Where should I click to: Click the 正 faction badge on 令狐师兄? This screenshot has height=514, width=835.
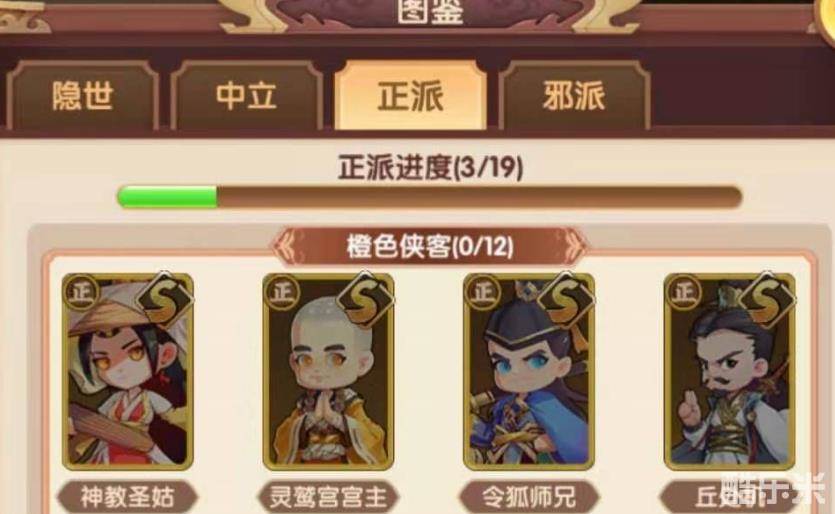point(483,292)
